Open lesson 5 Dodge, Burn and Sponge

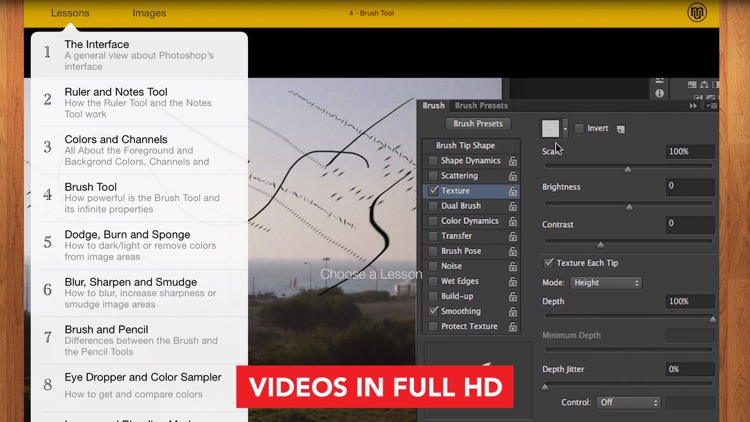point(139,245)
